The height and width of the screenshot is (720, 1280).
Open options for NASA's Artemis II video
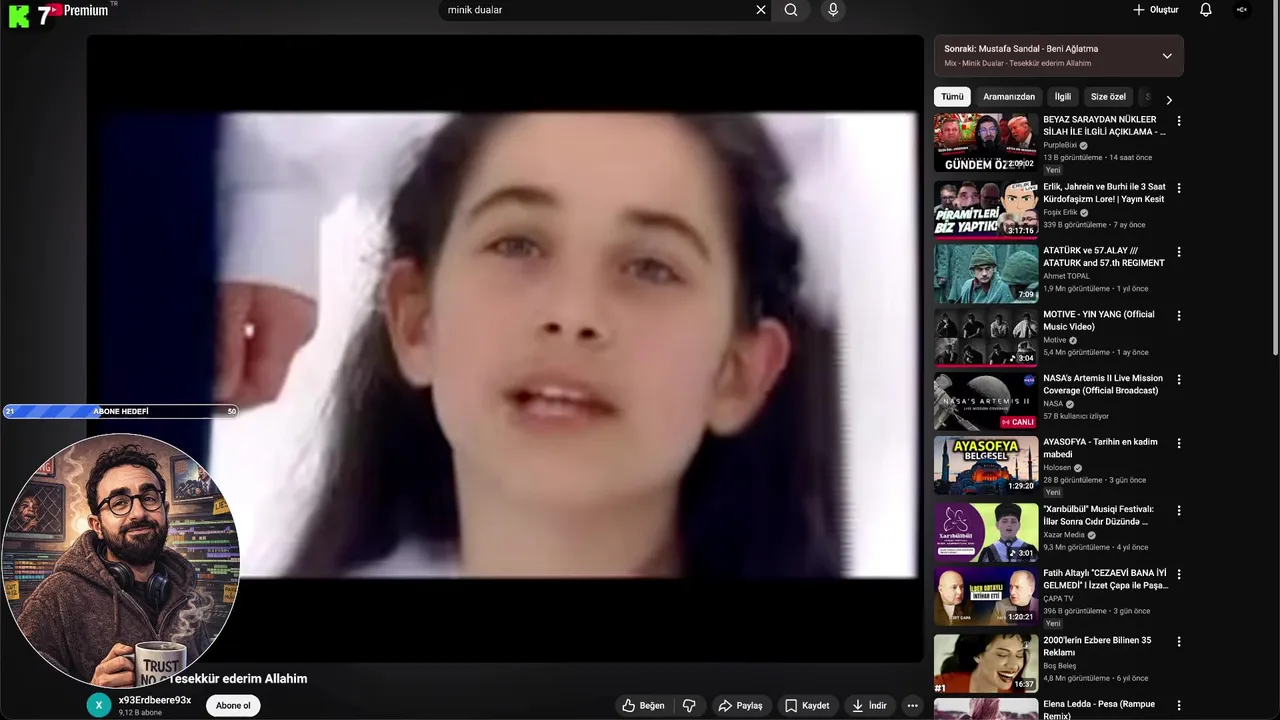[x=1179, y=380]
